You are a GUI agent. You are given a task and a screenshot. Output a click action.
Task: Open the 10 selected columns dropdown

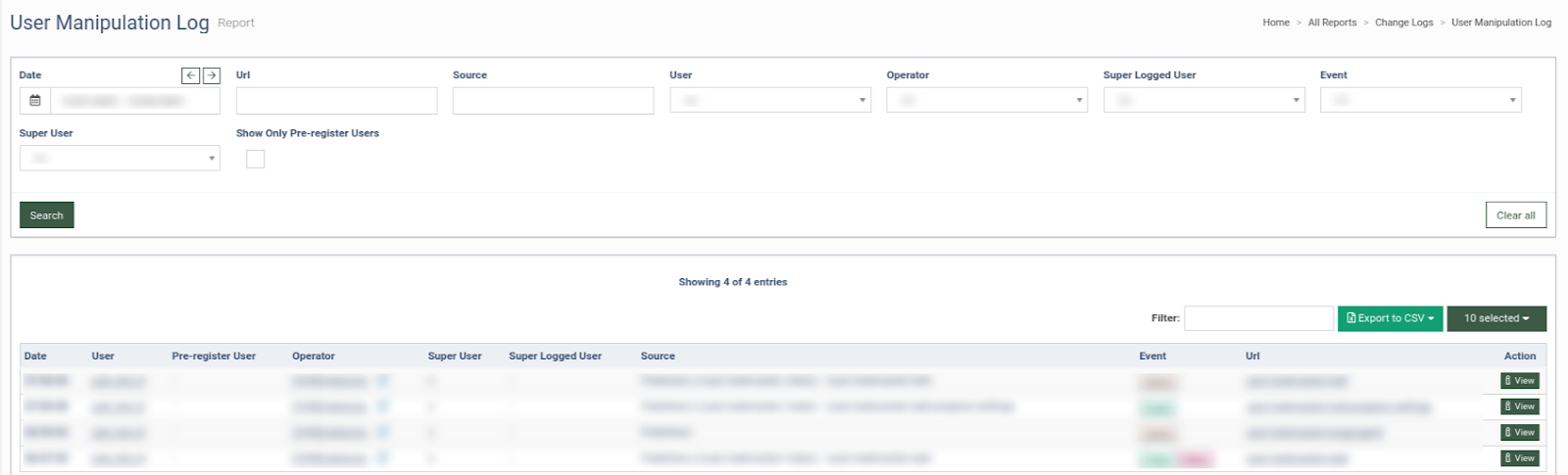[1495, 318]
